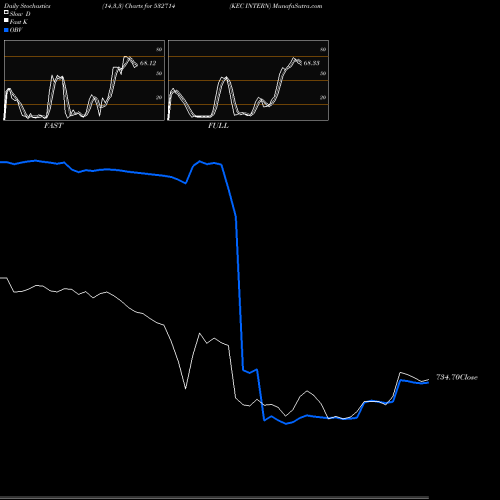Click the FAST stochastic chart panel
The image size is (500, 500).
[84, 80]
